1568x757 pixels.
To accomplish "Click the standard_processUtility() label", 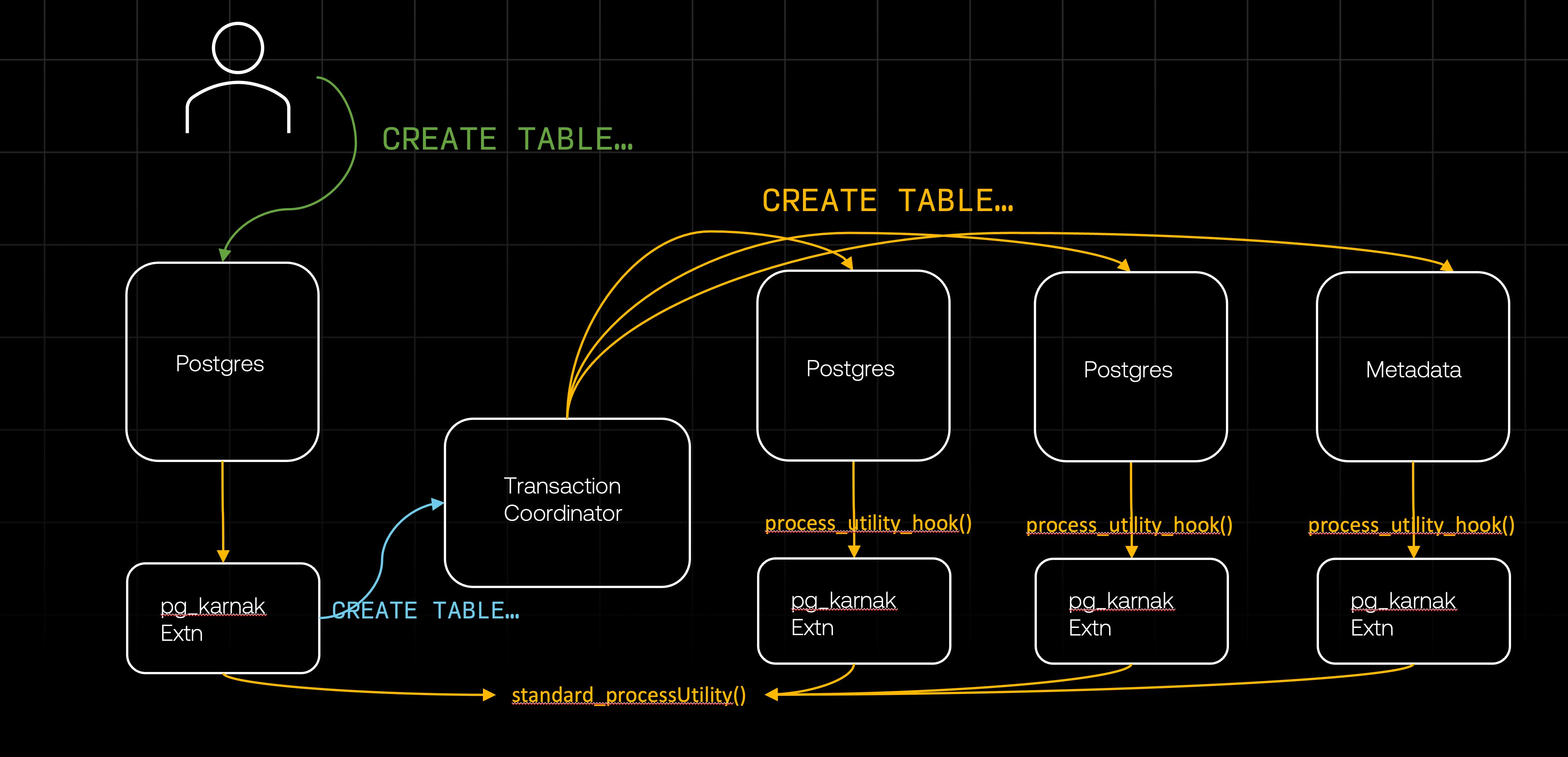I will [x=628, y=694].
